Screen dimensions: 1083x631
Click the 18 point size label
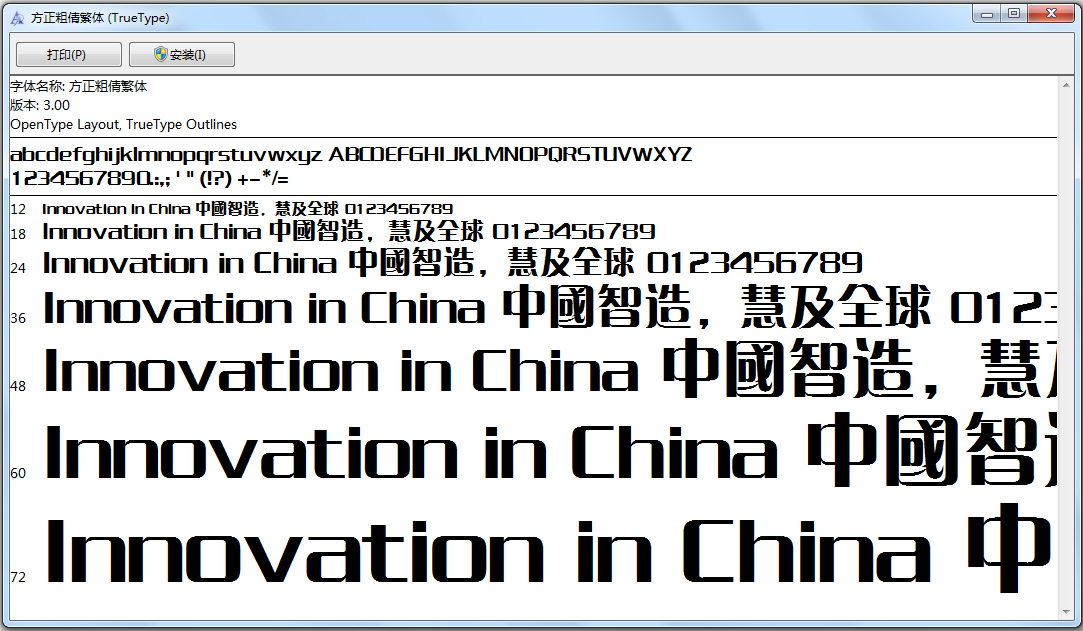[x=18, y=234]
